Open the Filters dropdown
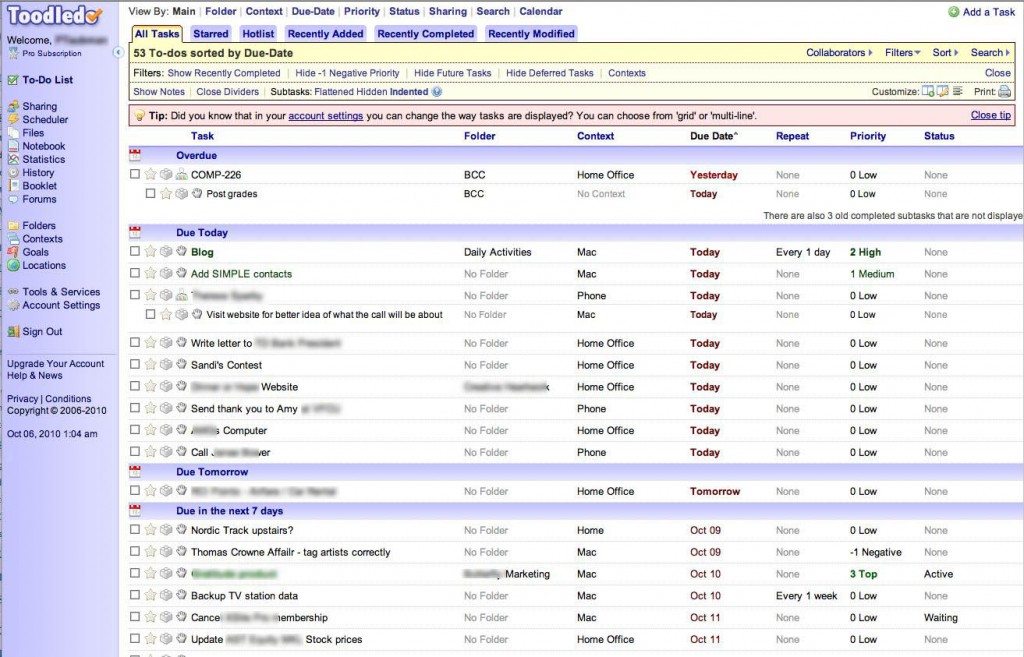Image resolution: width=1024 pixels, height=657 pixels. pyautogui.click(x=903, y=52)
